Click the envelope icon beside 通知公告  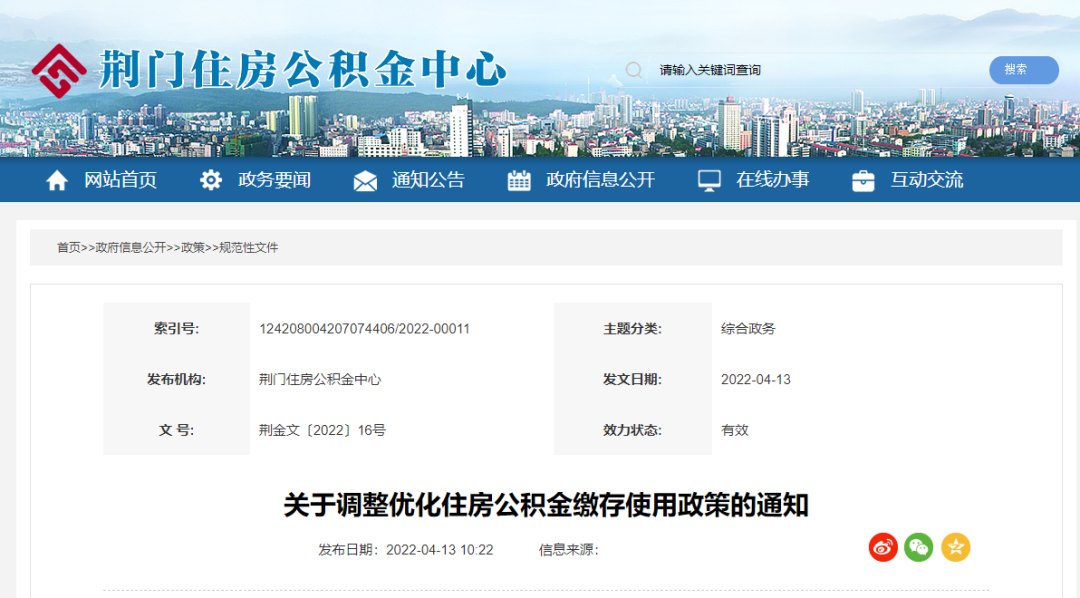[365, 181]
